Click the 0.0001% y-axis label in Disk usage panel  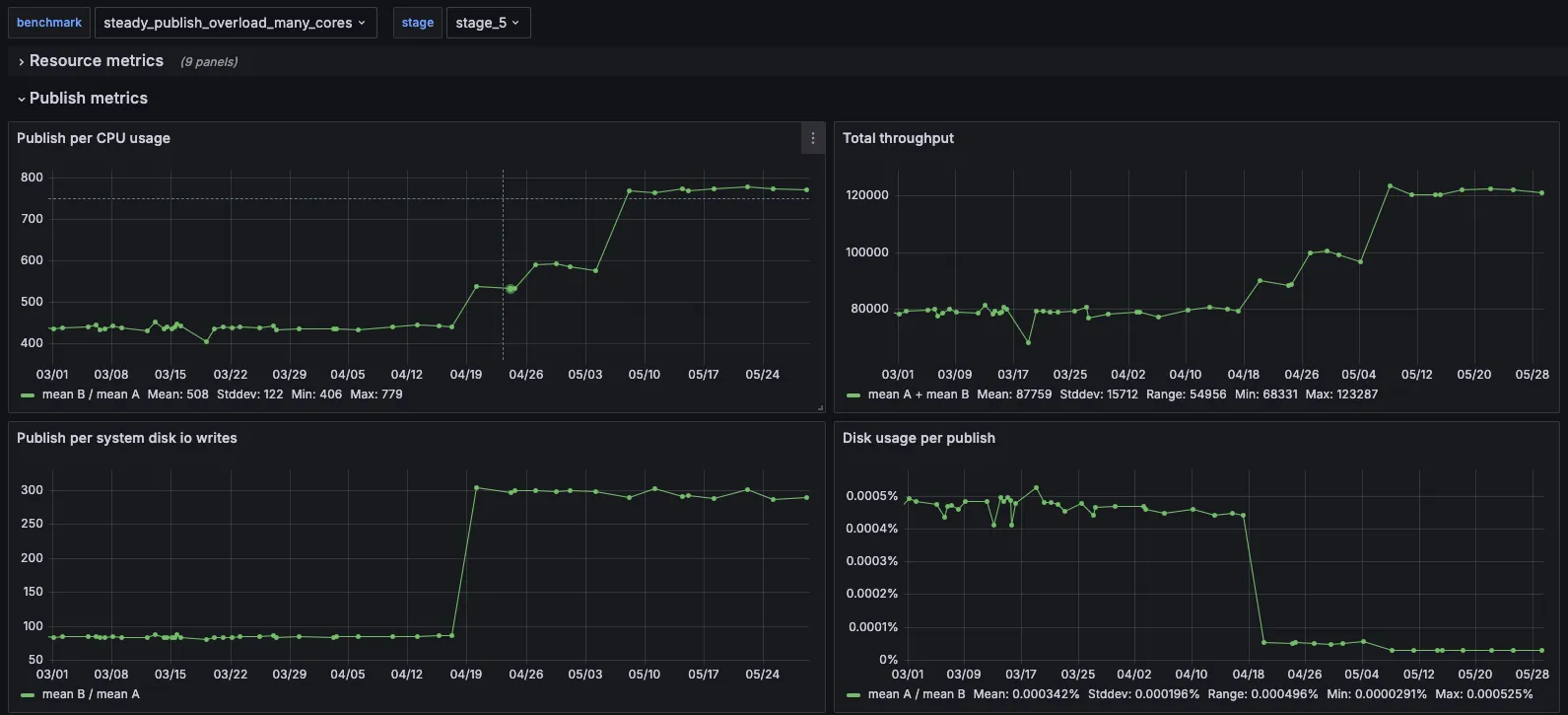pos(873,627)
